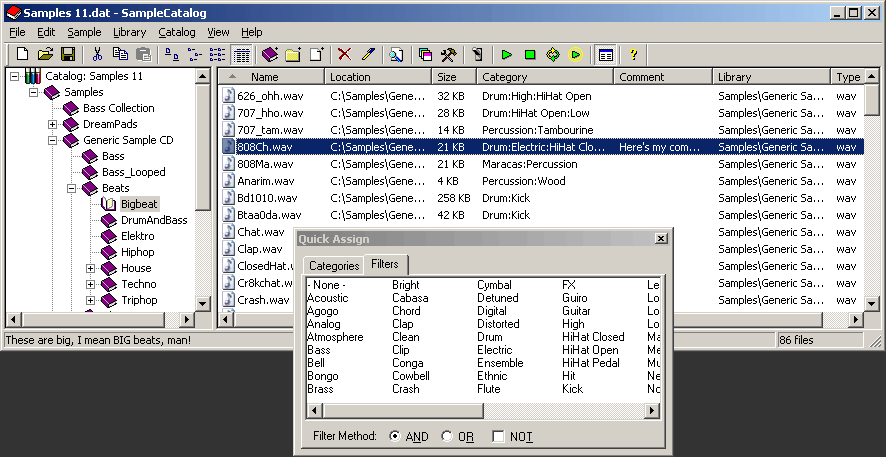Select HiHat Closed in the filter list
Image resolution: width=886 pixels, height=457 pixels.
click(x=592, y=337)
